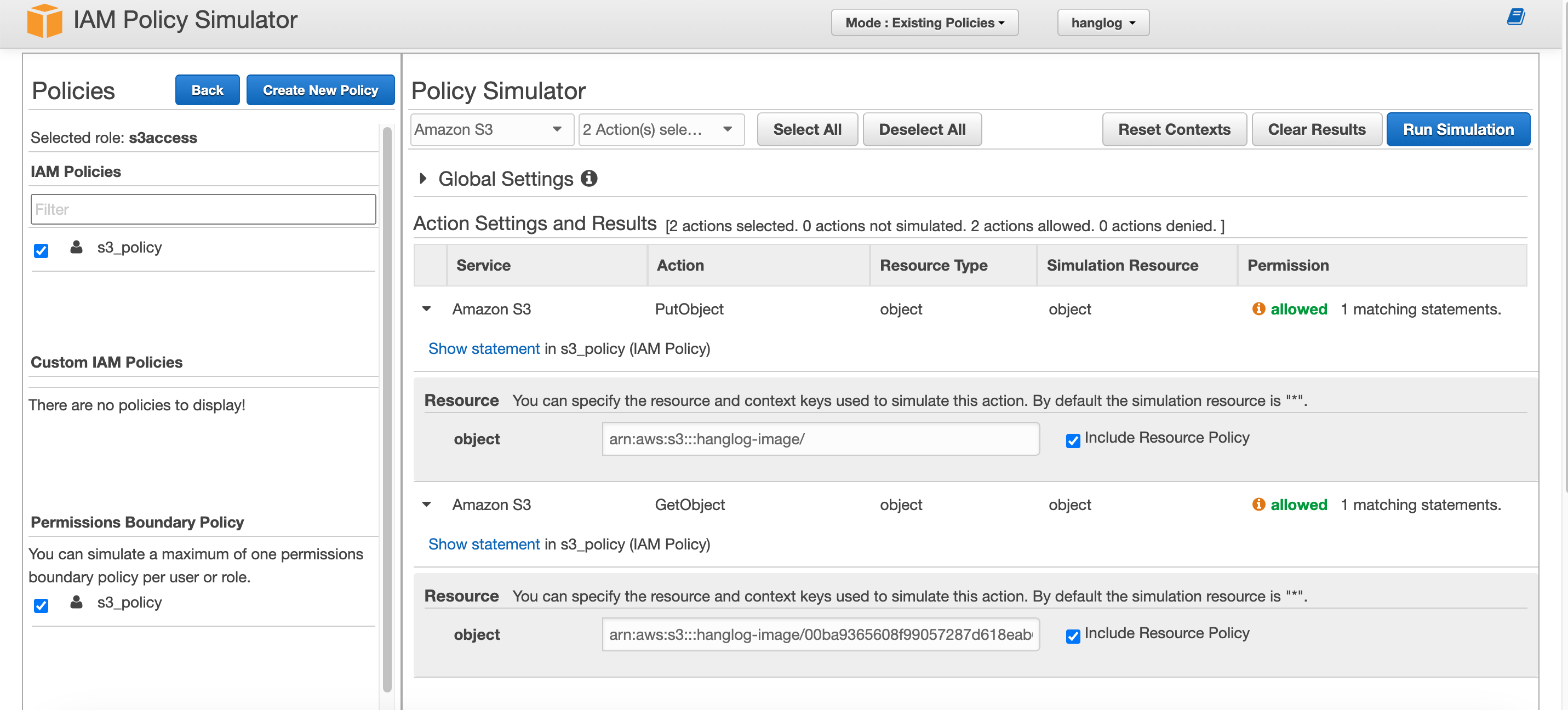Open Mode: Existing Policies menu
Image resolution: width=1568 pixels, height=710 pixels.
click(x=924, y=22)
